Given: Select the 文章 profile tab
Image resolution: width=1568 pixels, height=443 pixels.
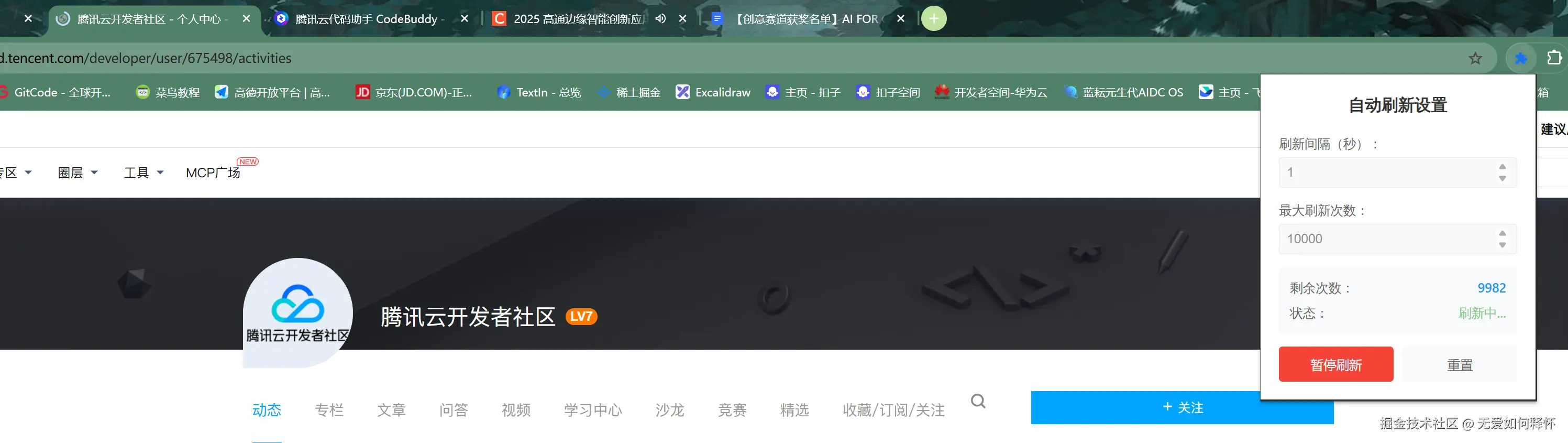Looking at the screenshot, I should click(x=391, y=410).
